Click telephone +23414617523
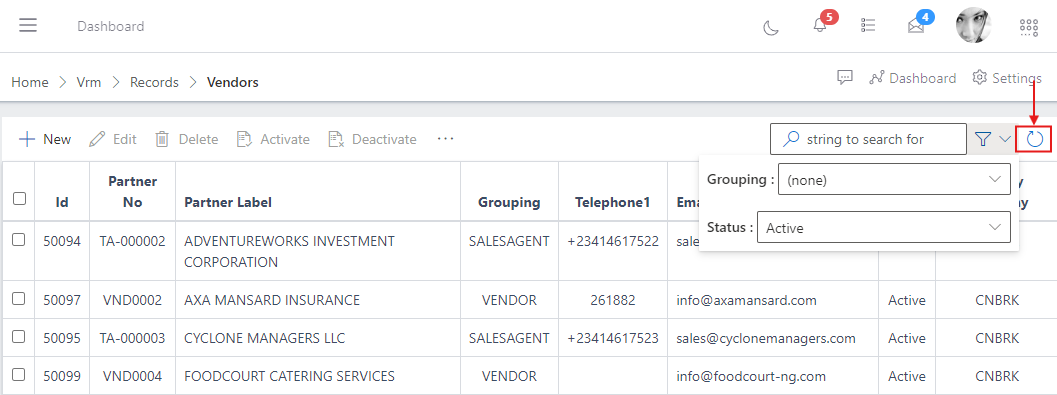 pos(613,338)
